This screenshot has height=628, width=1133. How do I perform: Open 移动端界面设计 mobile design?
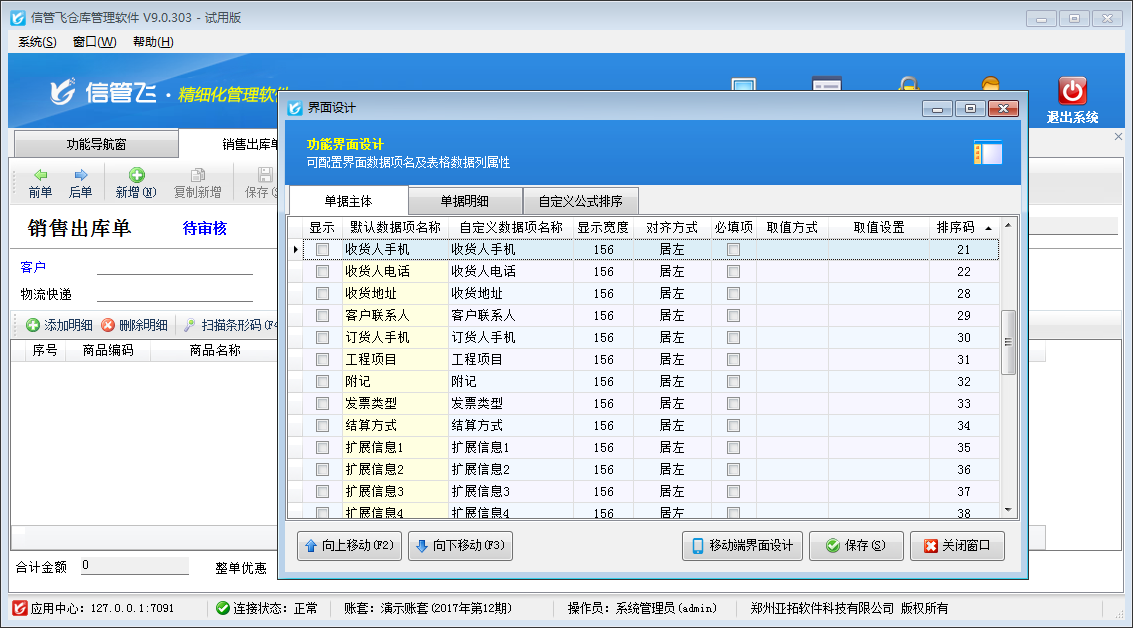(x=742, y=545)
